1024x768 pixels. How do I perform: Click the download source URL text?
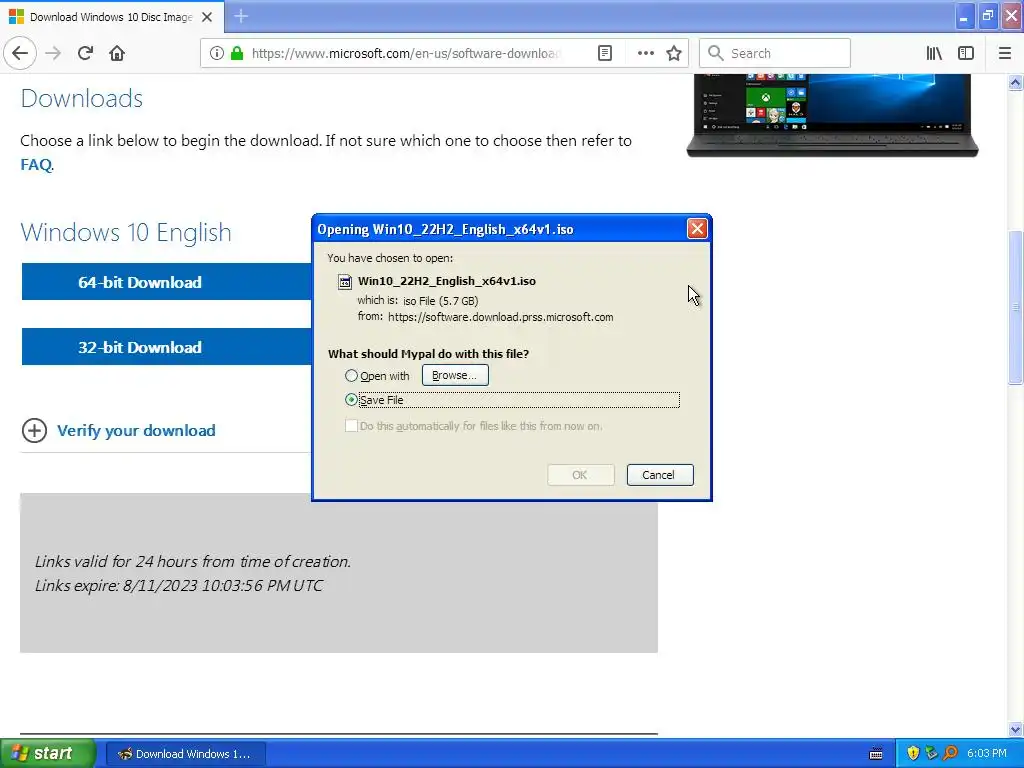pos(500,317)
